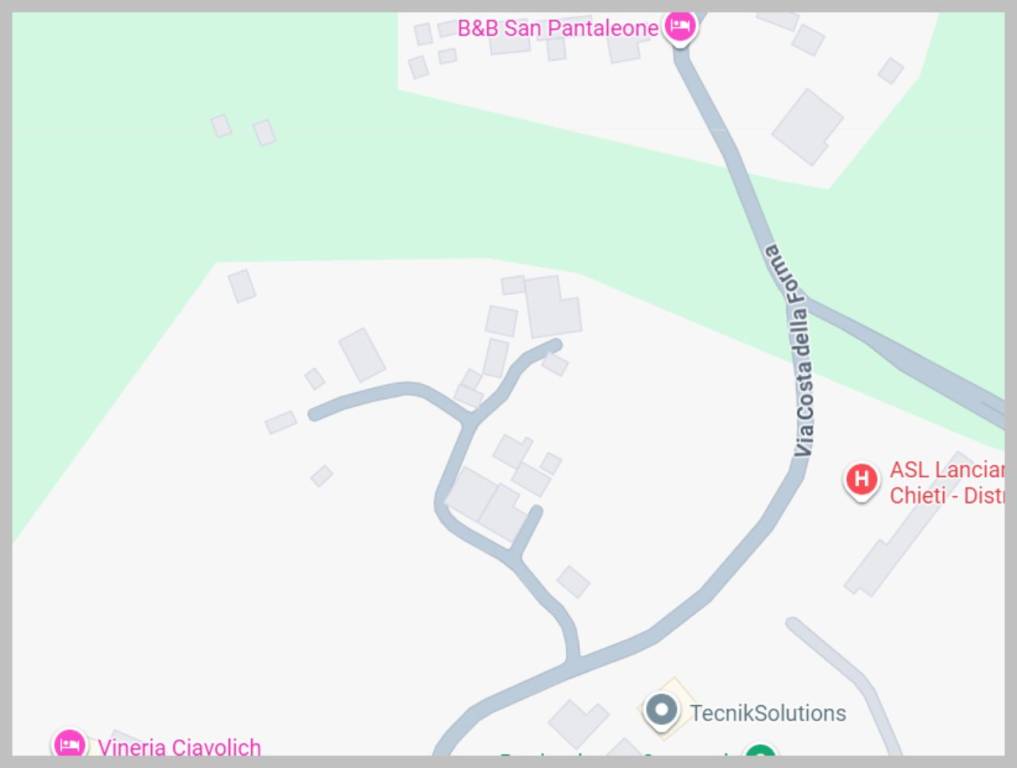The height and width of the screenshot is (768, 1017).
Task: Select the green pin at bottom edge
Action: point(760,750)
